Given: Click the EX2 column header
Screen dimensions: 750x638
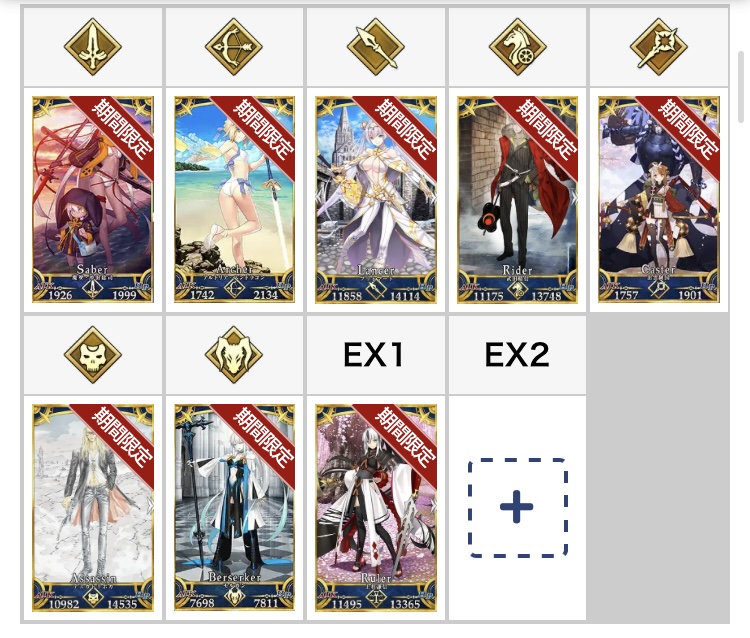Looking at the screenshot, I should tap(517, 355).
